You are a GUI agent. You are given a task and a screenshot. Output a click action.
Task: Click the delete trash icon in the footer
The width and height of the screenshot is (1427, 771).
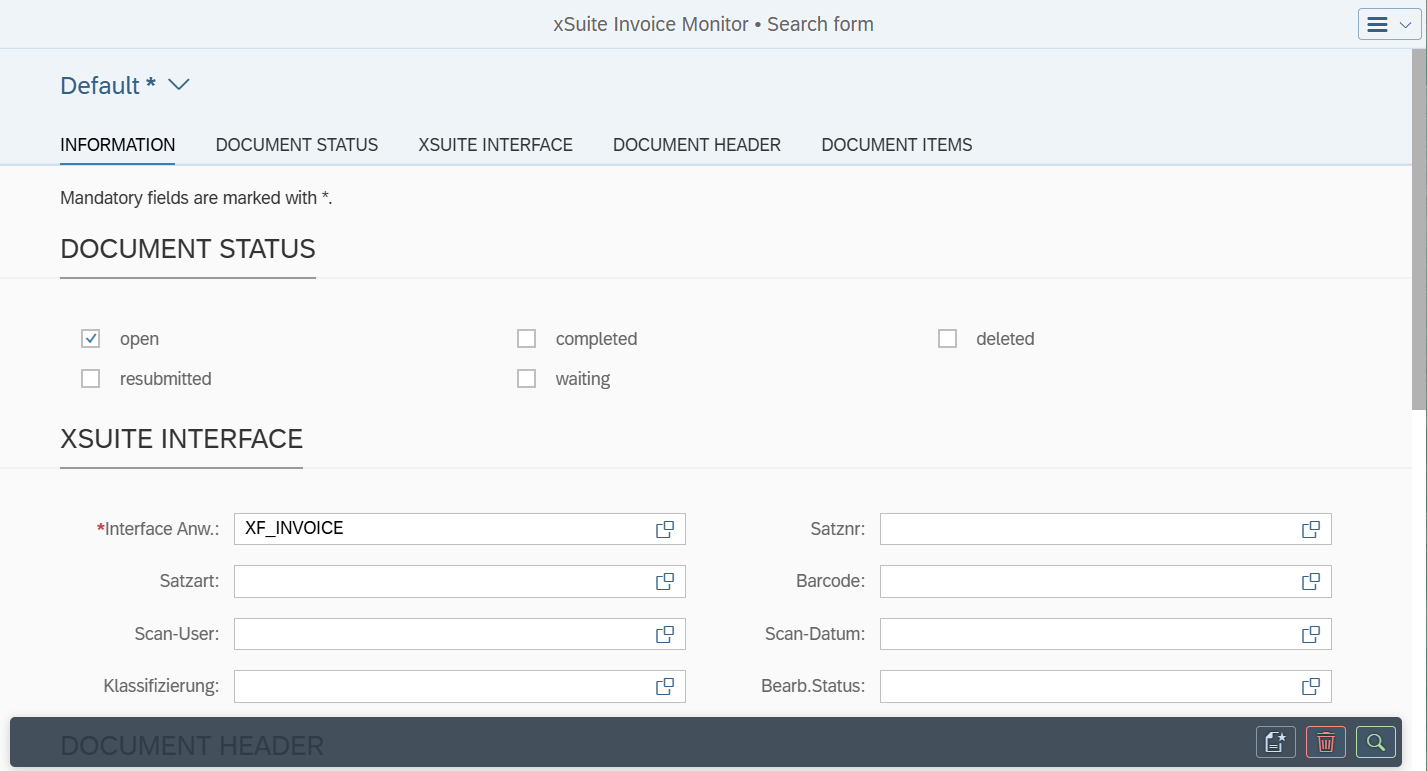(x=1325, y=742)
